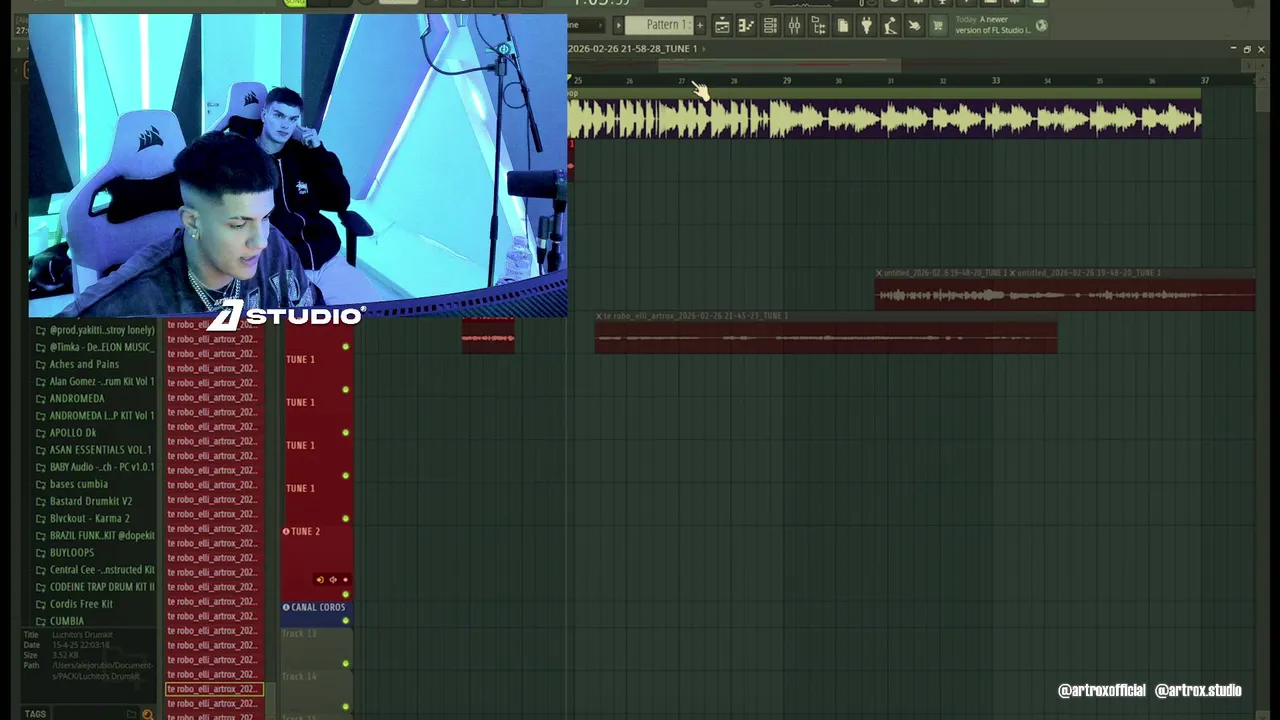Click the playlist scroll-right arrow button
This screenshot has width=1280, height=720.
coord(1248,66)
